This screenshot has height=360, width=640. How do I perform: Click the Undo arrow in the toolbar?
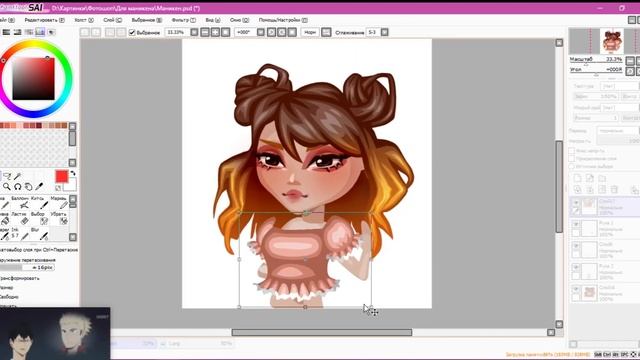(84, 32)
